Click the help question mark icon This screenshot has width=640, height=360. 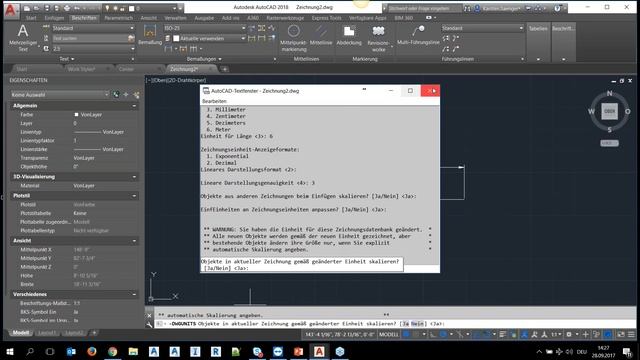[x=557, y=8]
